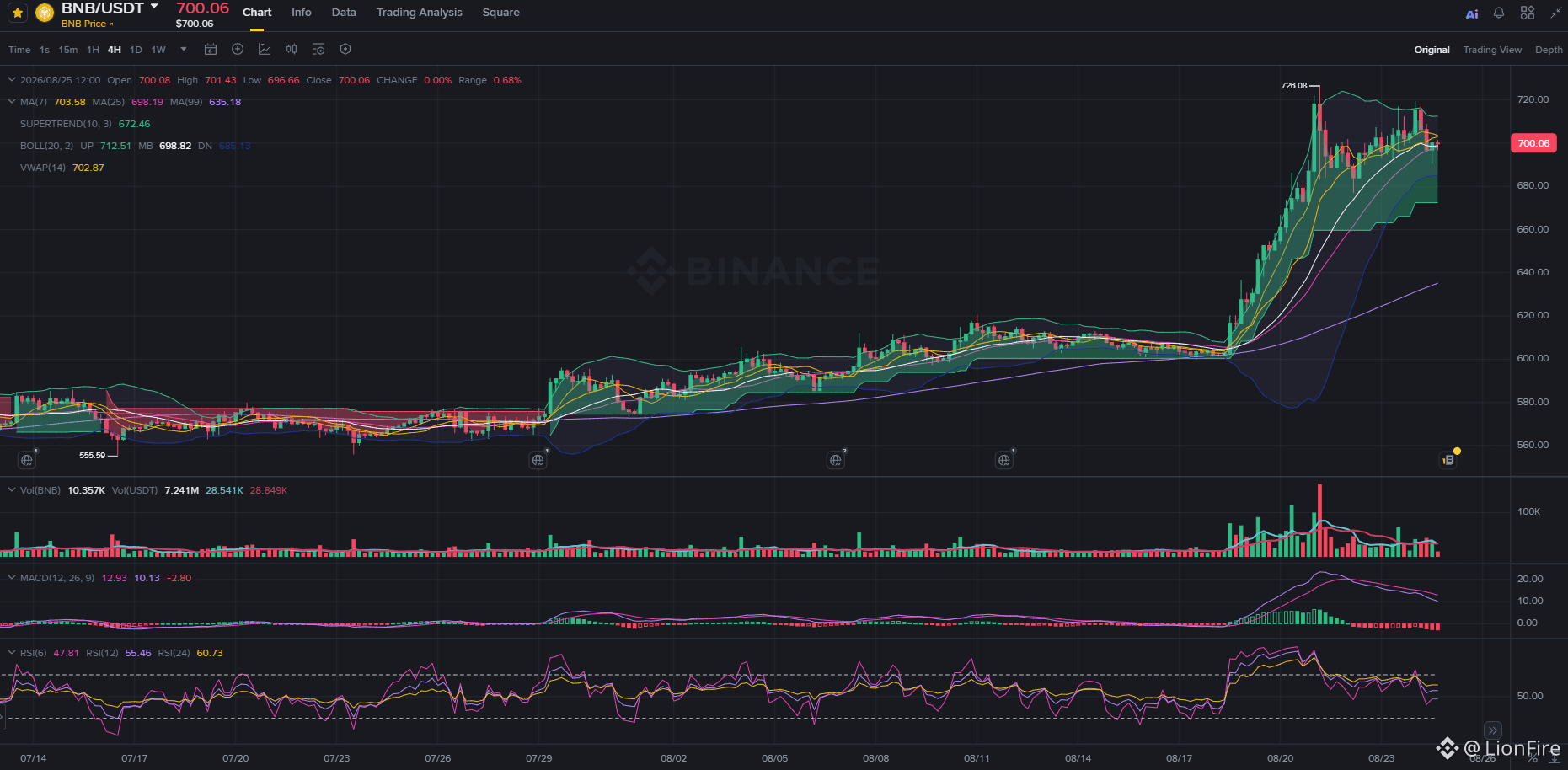The height and width of the screenshot is (770, 1568).
Task: Open the AI assistant icon
Action: coord(1472,13)
